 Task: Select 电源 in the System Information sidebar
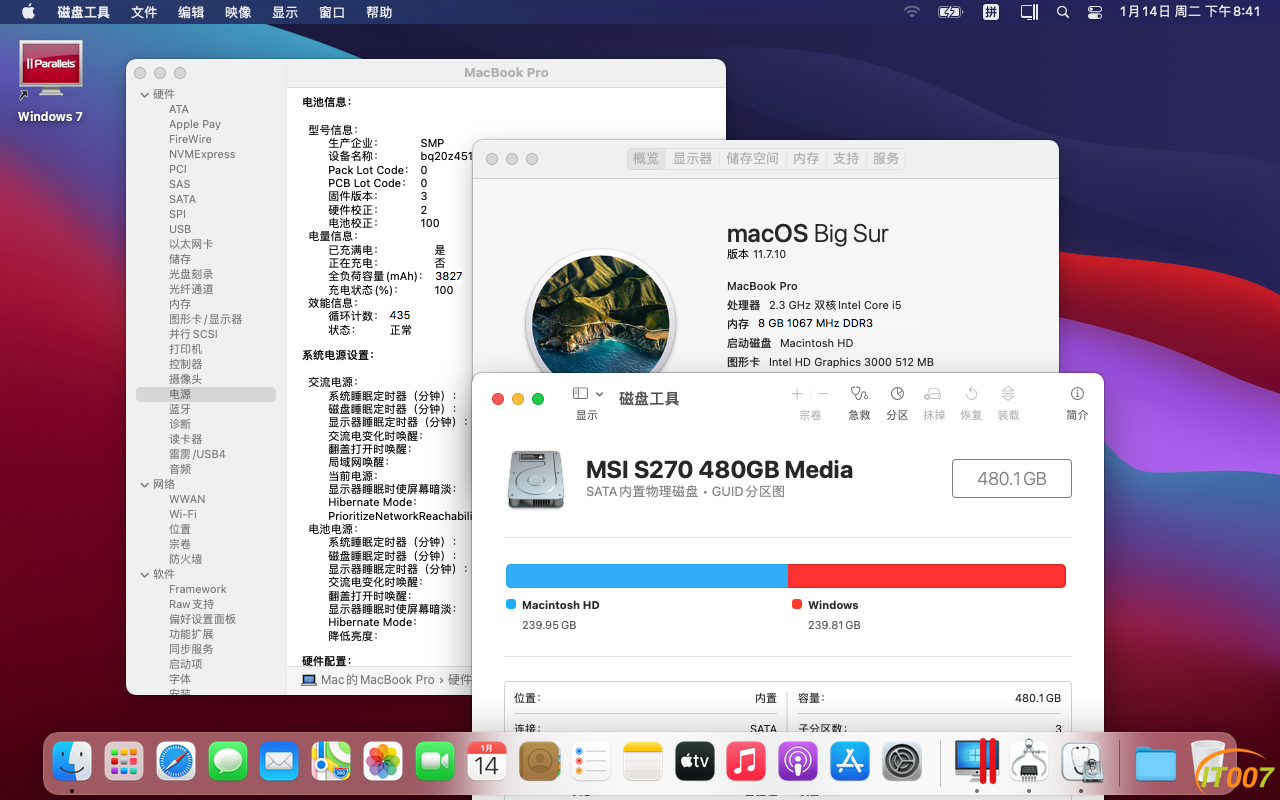pos(206,394)
